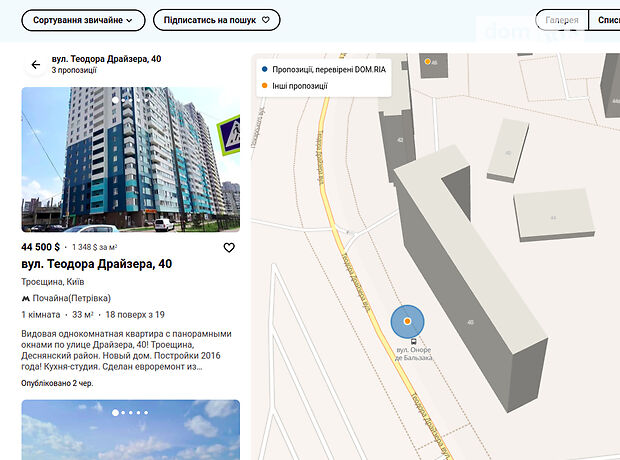Click the orange listing marker inside the blue circle

tap(407, 321)
